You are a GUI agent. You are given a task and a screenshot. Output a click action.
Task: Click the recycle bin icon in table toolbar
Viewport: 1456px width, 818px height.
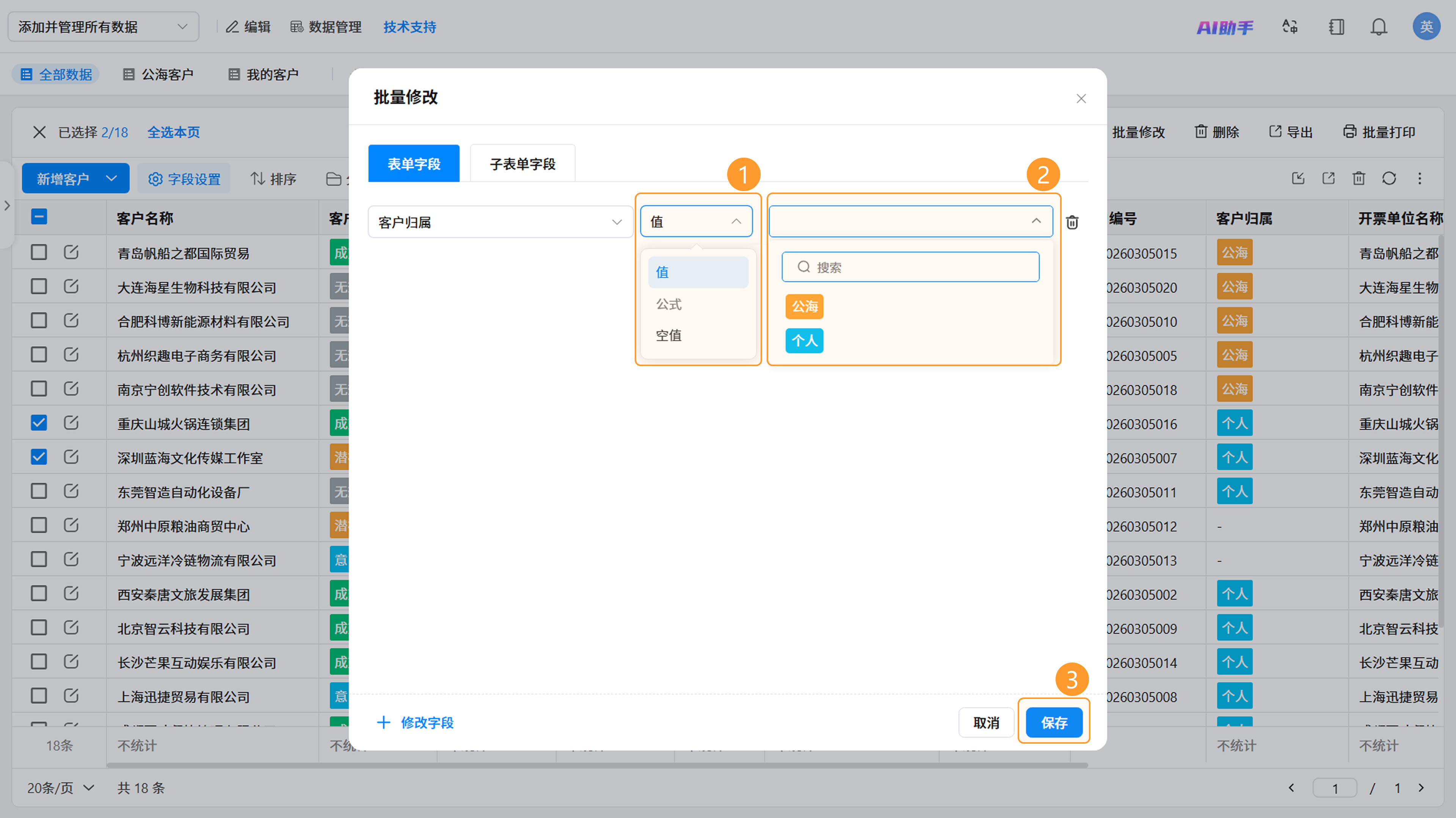coord(1359,179)
